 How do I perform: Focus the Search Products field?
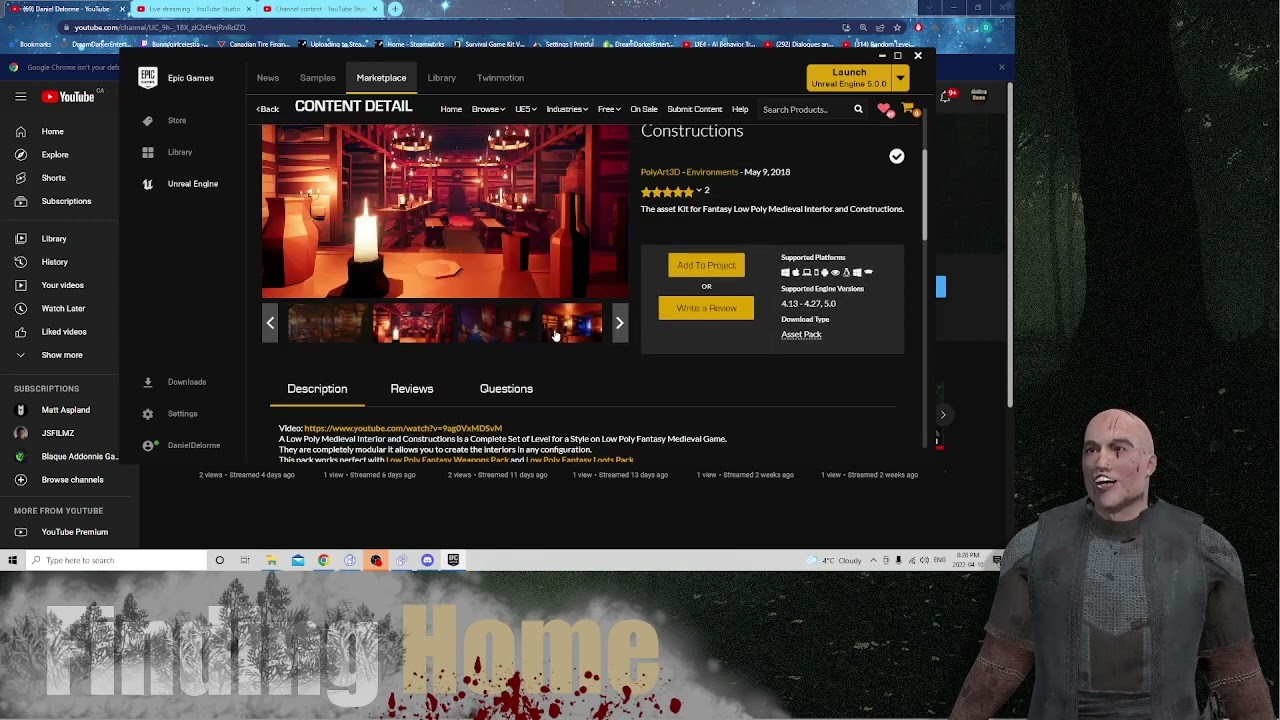[x=803, y=109]
